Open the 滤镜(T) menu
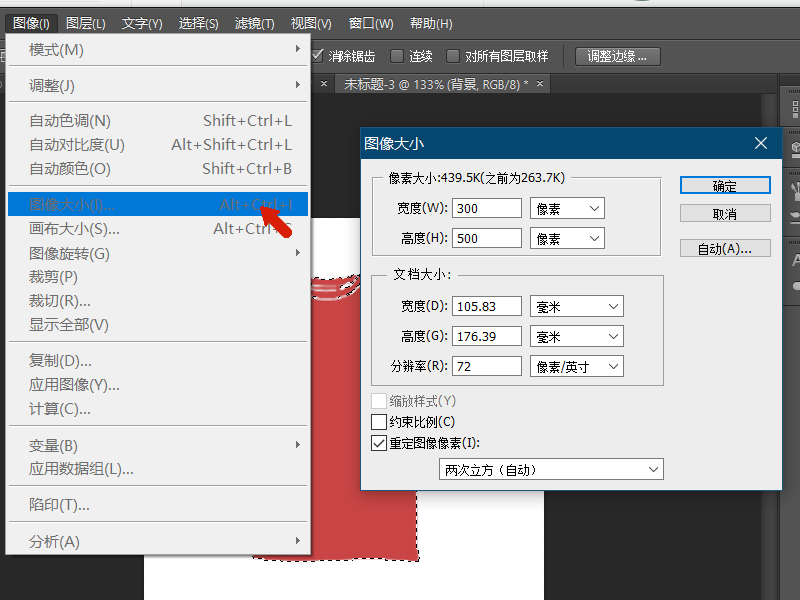800x600 pixels. click(x=254, y=23)
